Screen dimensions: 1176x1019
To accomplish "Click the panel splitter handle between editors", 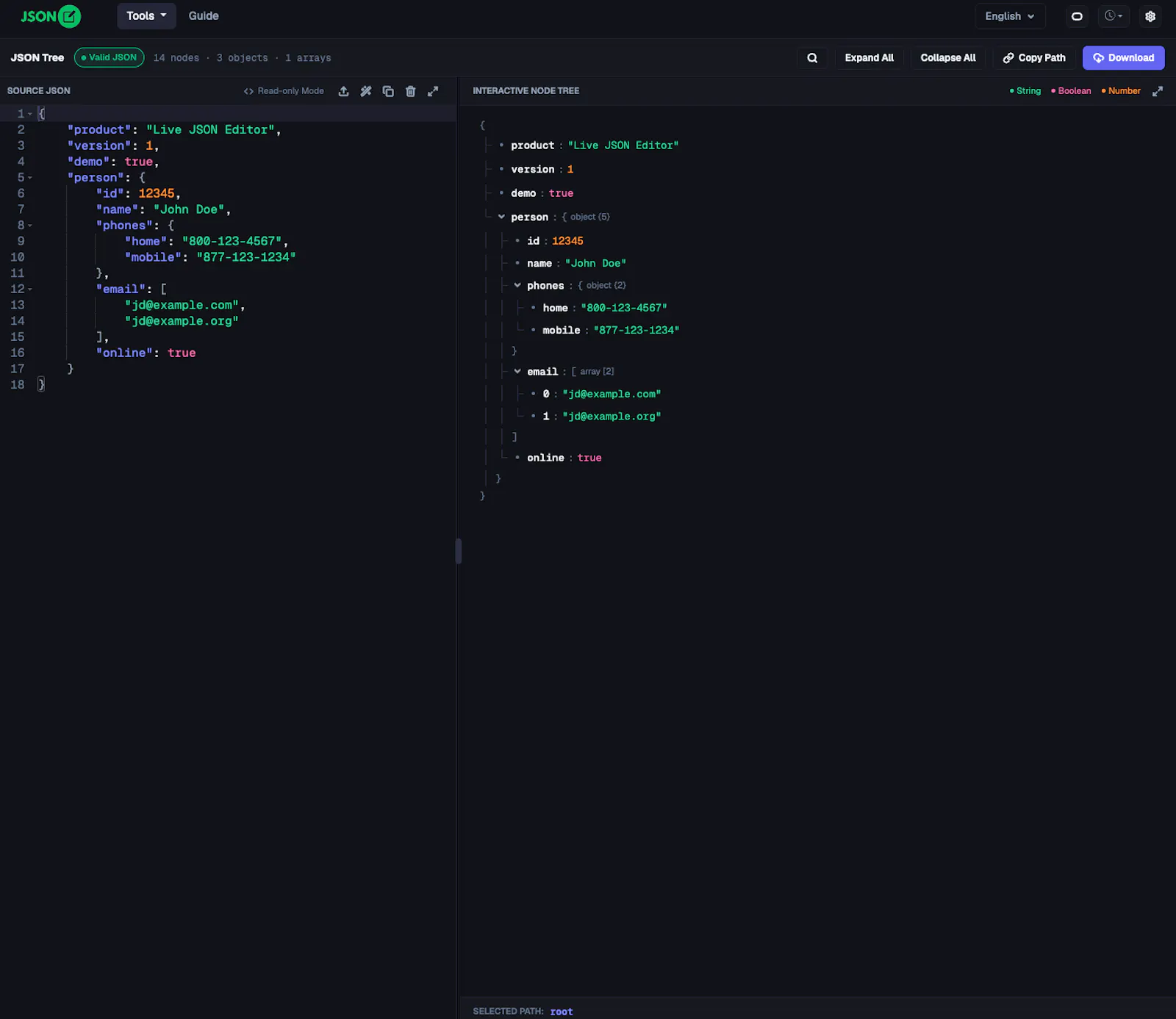I will (x=459, y=551).
